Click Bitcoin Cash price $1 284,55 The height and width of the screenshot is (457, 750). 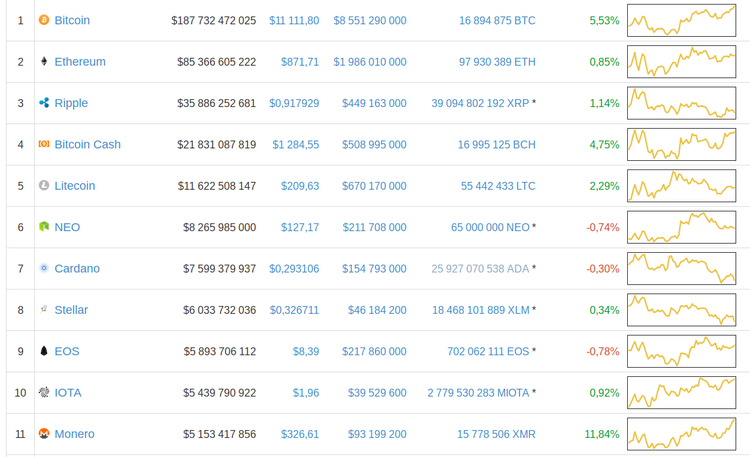click(296, 145)
